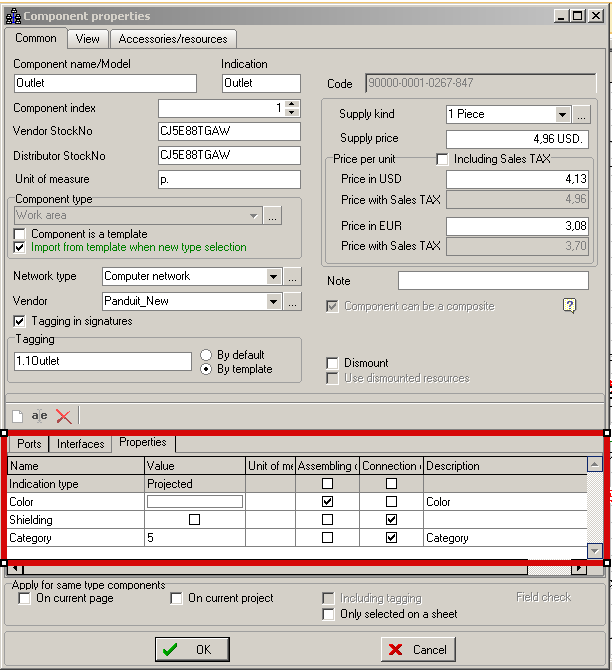Open Vendor browse ellipsis button
612x670 pixels.
point(292,301)
